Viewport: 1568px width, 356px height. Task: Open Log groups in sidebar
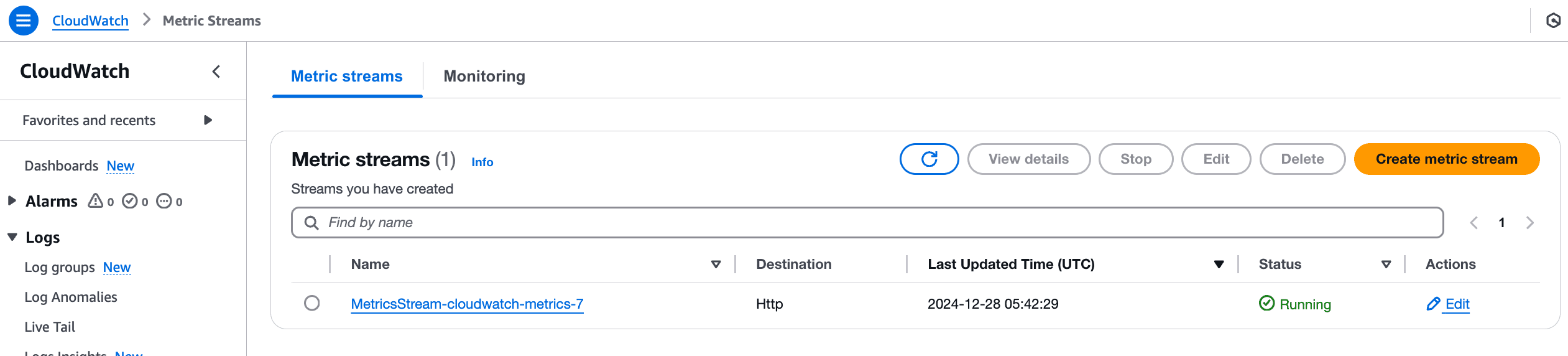tap(60, 267)
